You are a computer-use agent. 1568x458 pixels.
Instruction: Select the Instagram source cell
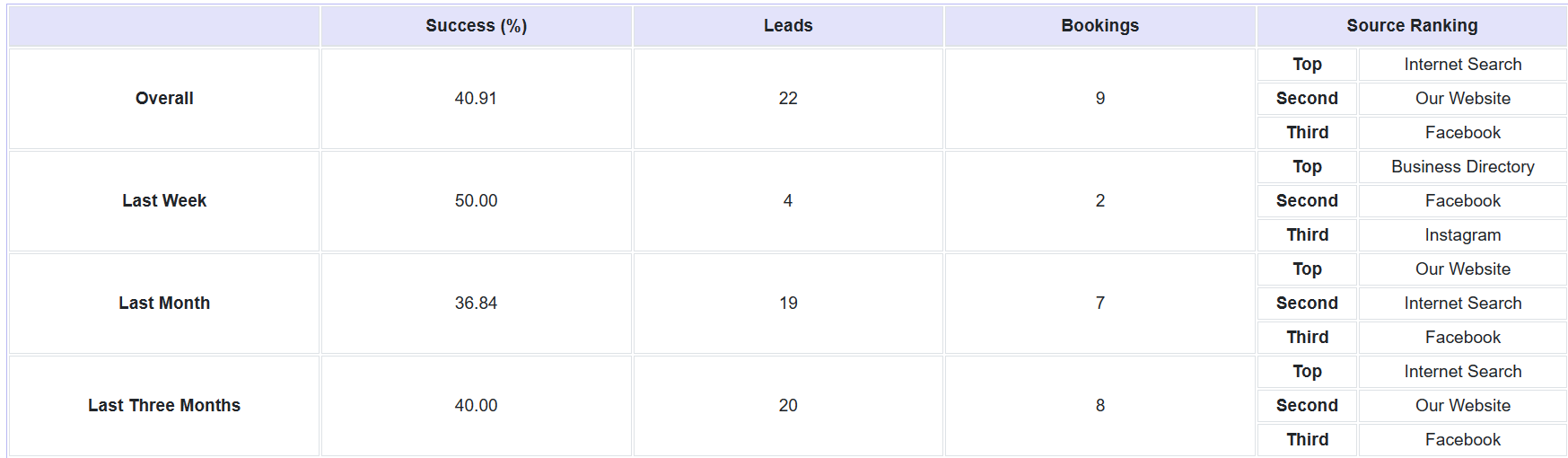pos(1462,235)
